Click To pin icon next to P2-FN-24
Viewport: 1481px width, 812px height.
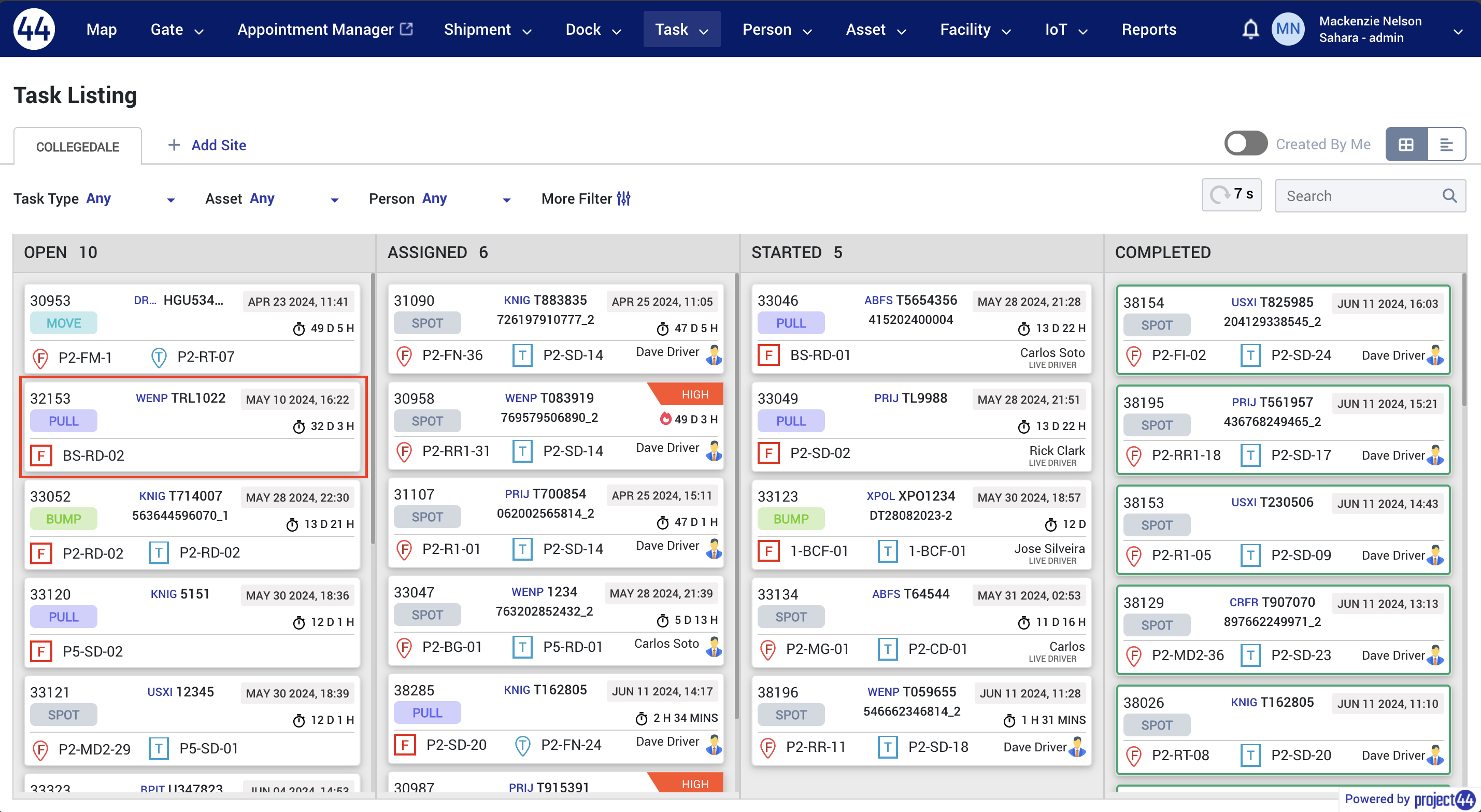[522, 745]
